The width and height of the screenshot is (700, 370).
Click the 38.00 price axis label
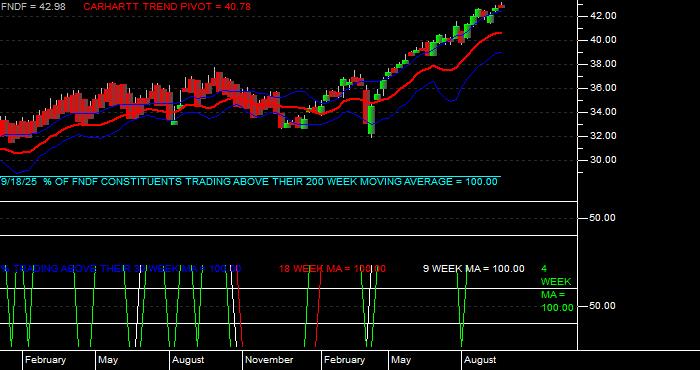tap(603, 64)
